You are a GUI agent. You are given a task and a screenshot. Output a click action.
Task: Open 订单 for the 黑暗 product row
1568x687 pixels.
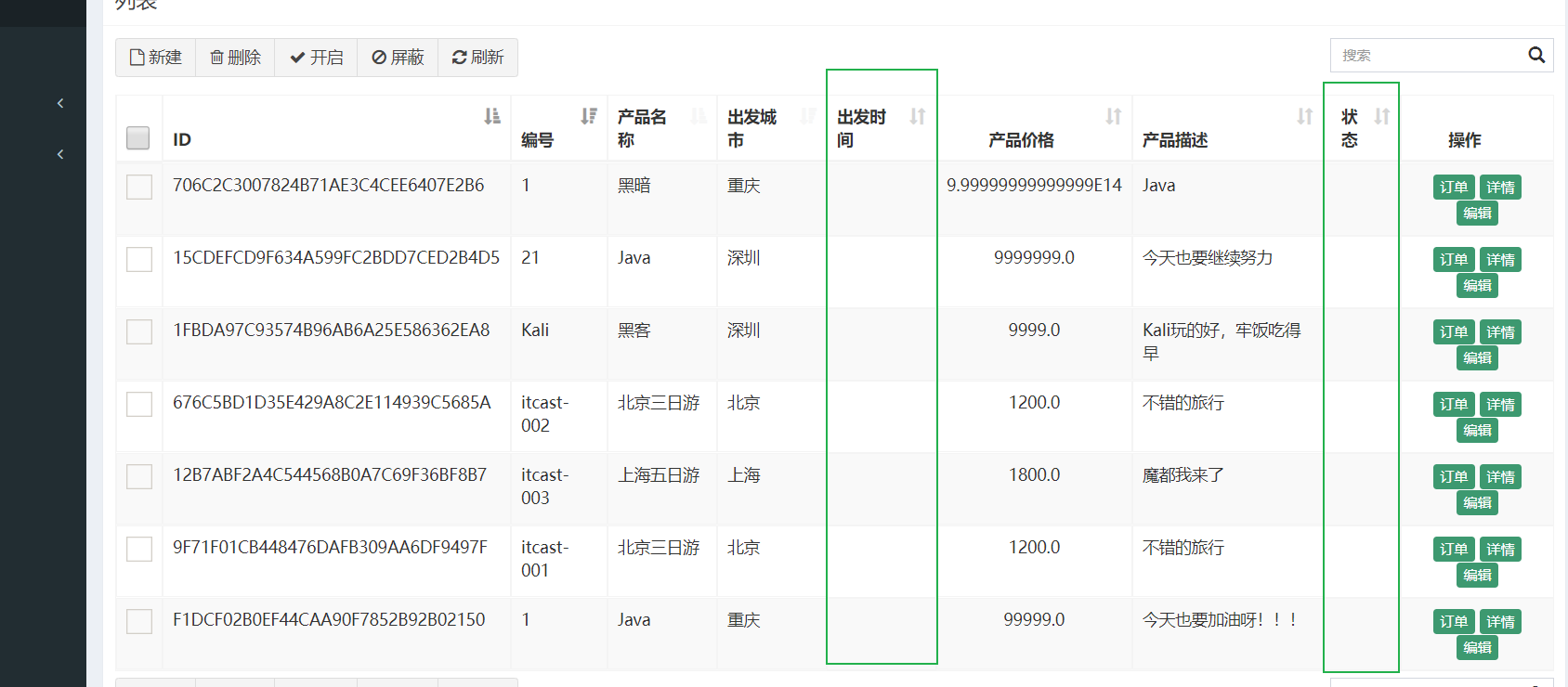click(1454, 188)
